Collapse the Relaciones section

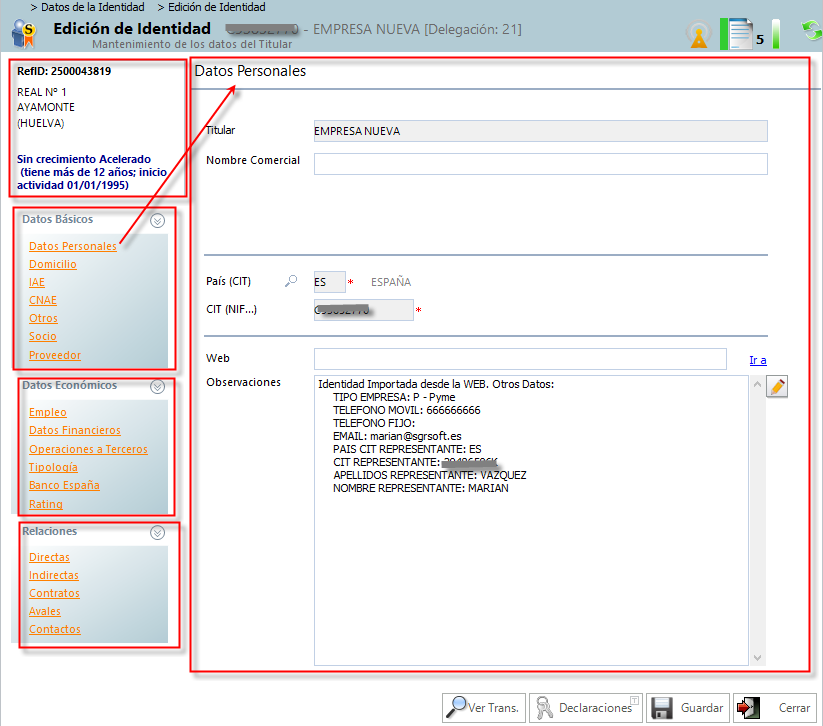157,533
